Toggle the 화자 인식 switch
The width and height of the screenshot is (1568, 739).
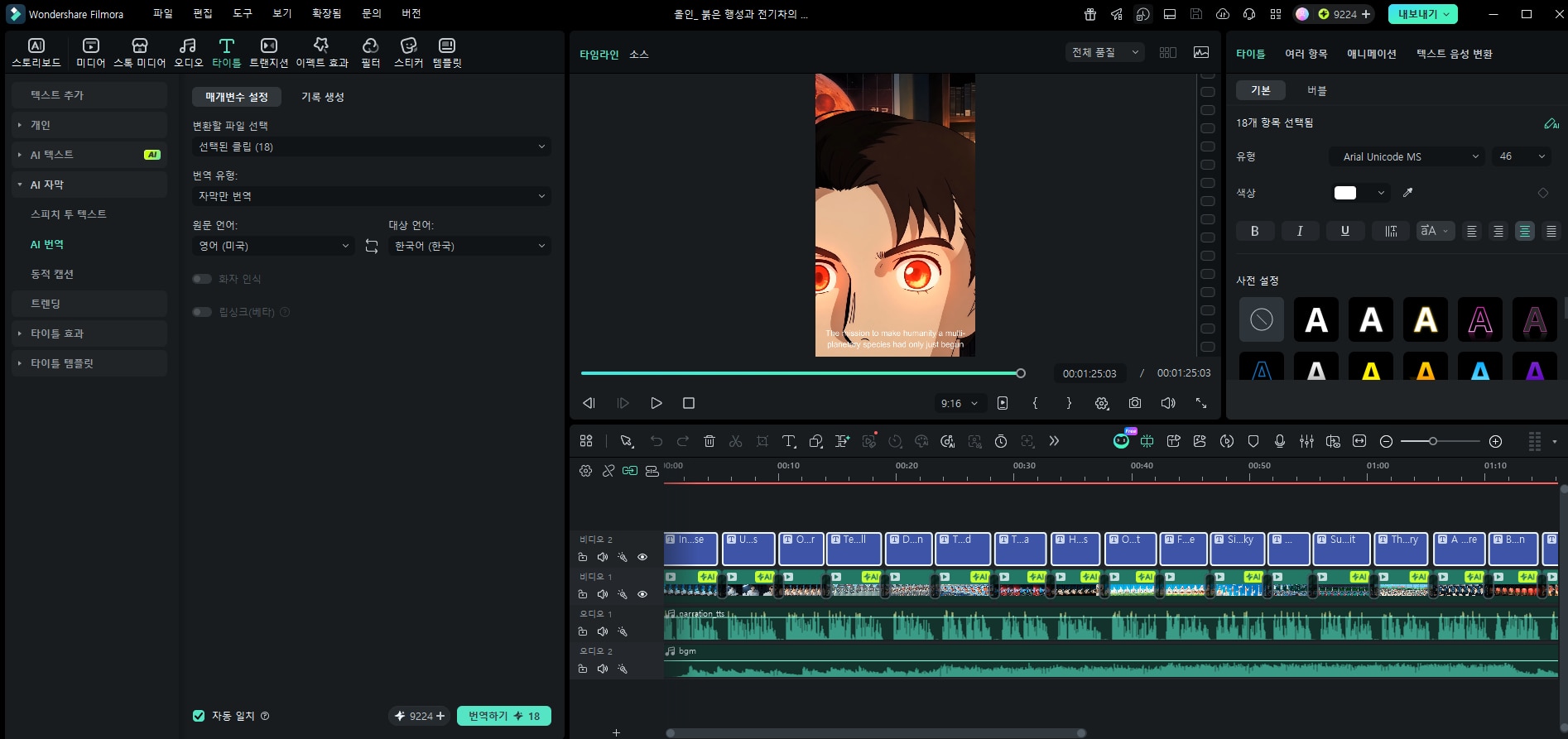(202, 279)
